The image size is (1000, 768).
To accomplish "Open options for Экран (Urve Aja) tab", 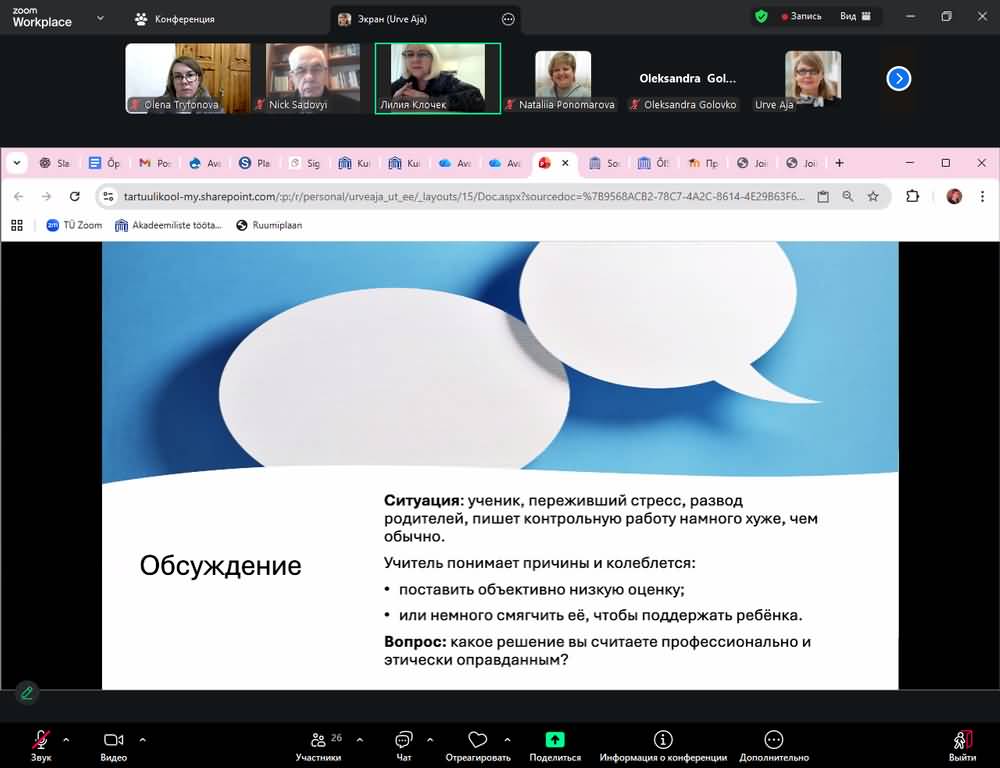I will pos(508,19).
